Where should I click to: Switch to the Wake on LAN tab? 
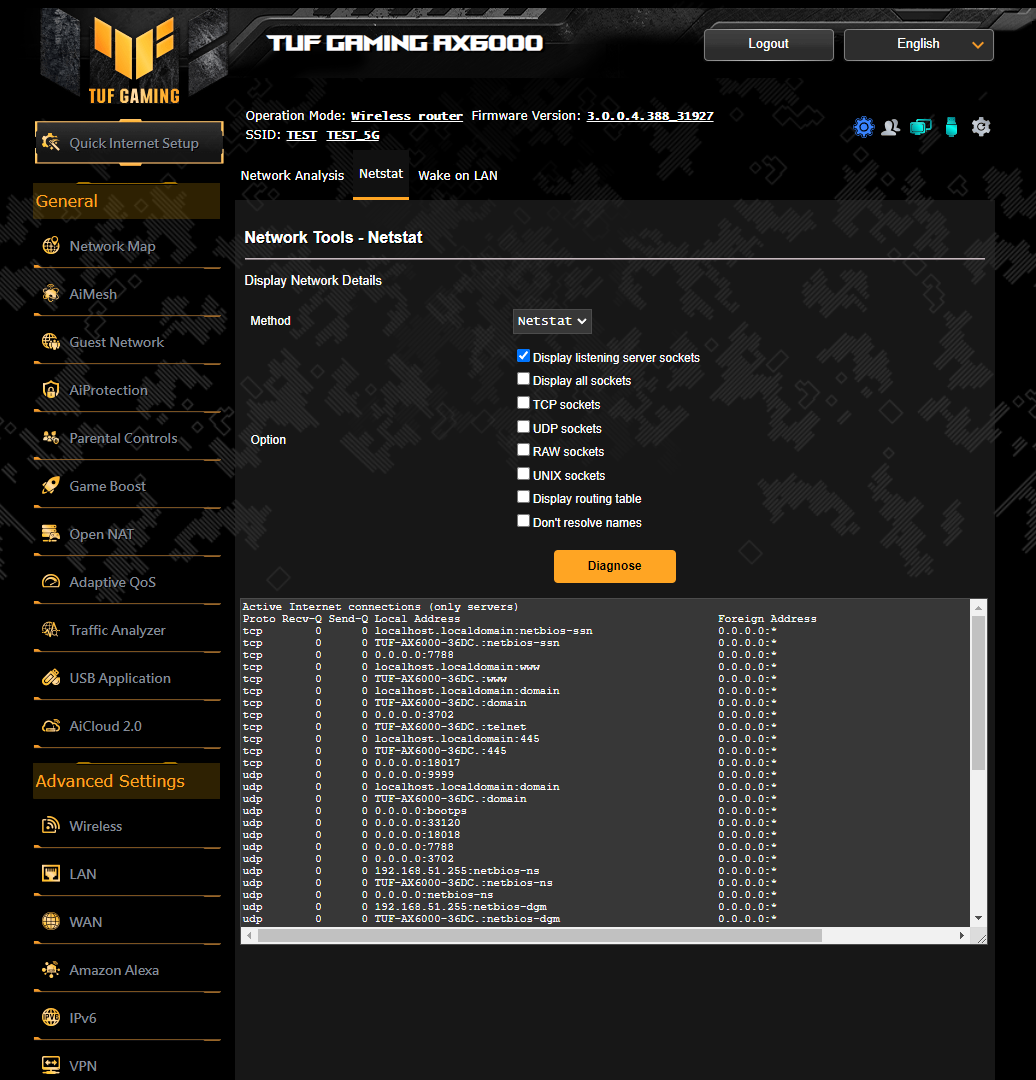click(457, 176)
